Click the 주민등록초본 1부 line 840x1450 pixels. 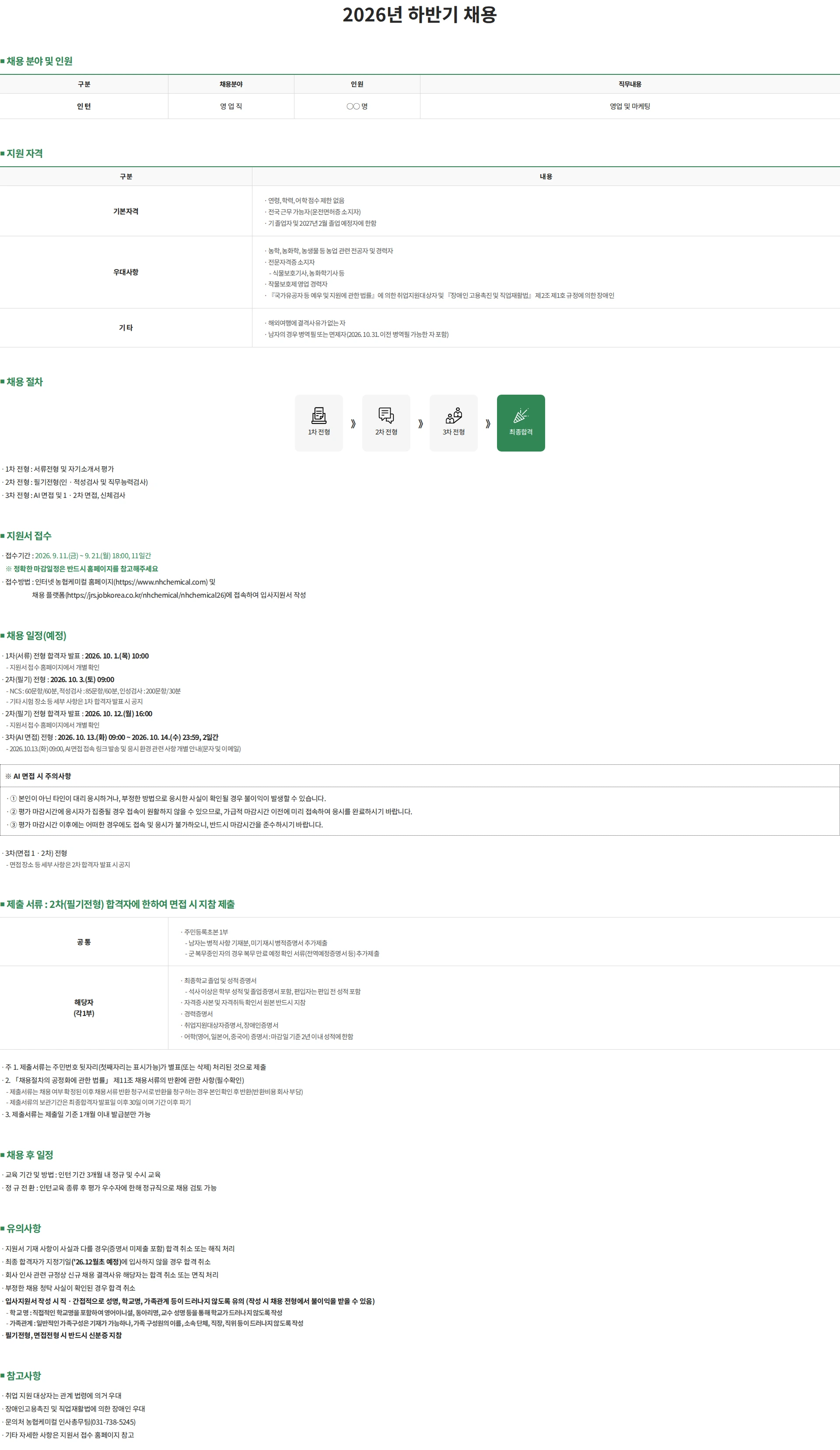pos(204,932)
